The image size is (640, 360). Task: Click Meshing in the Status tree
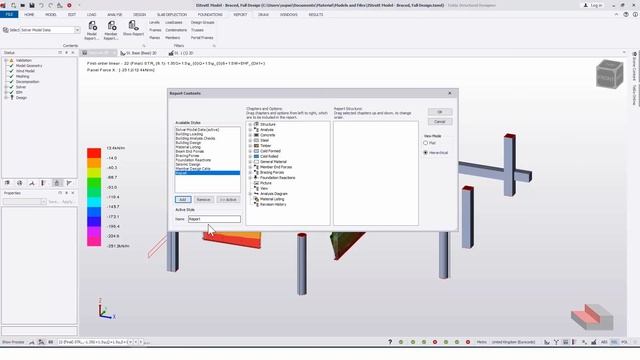(x=22, y=76)
